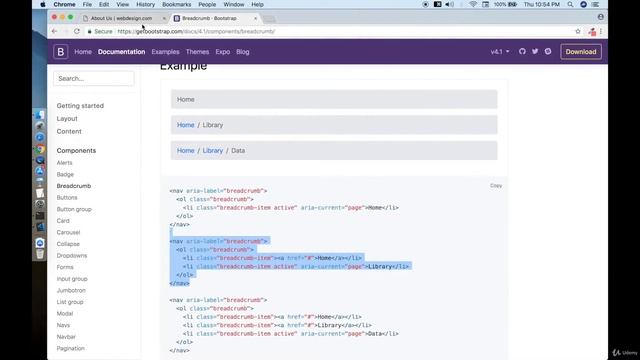Expand the Content sidebar section
The image size is (640, 360).
point(69,131)
